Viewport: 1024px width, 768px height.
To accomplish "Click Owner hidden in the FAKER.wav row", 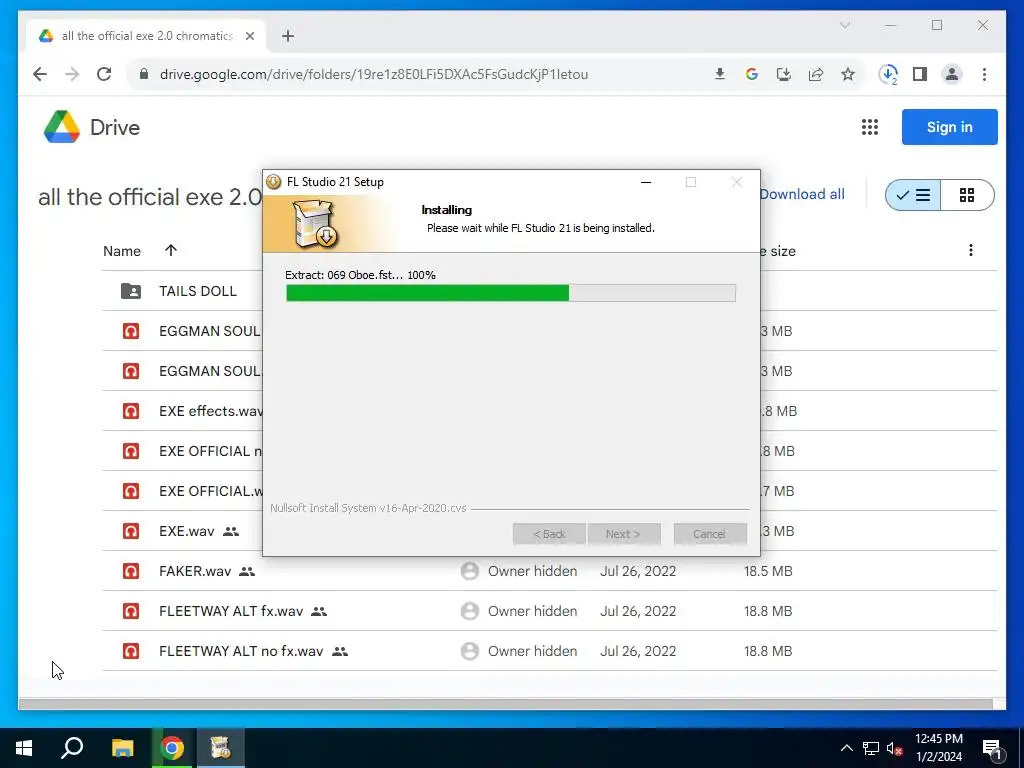I will (532, 571).
